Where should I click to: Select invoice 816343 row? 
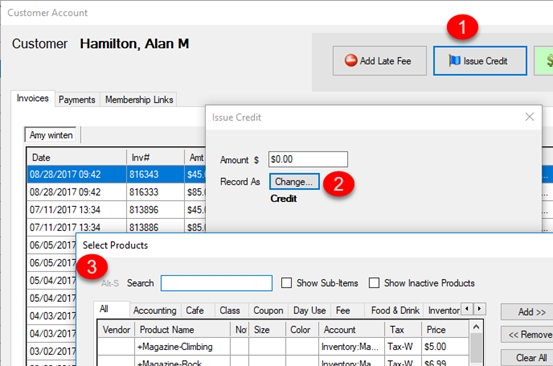coord(116,174)
